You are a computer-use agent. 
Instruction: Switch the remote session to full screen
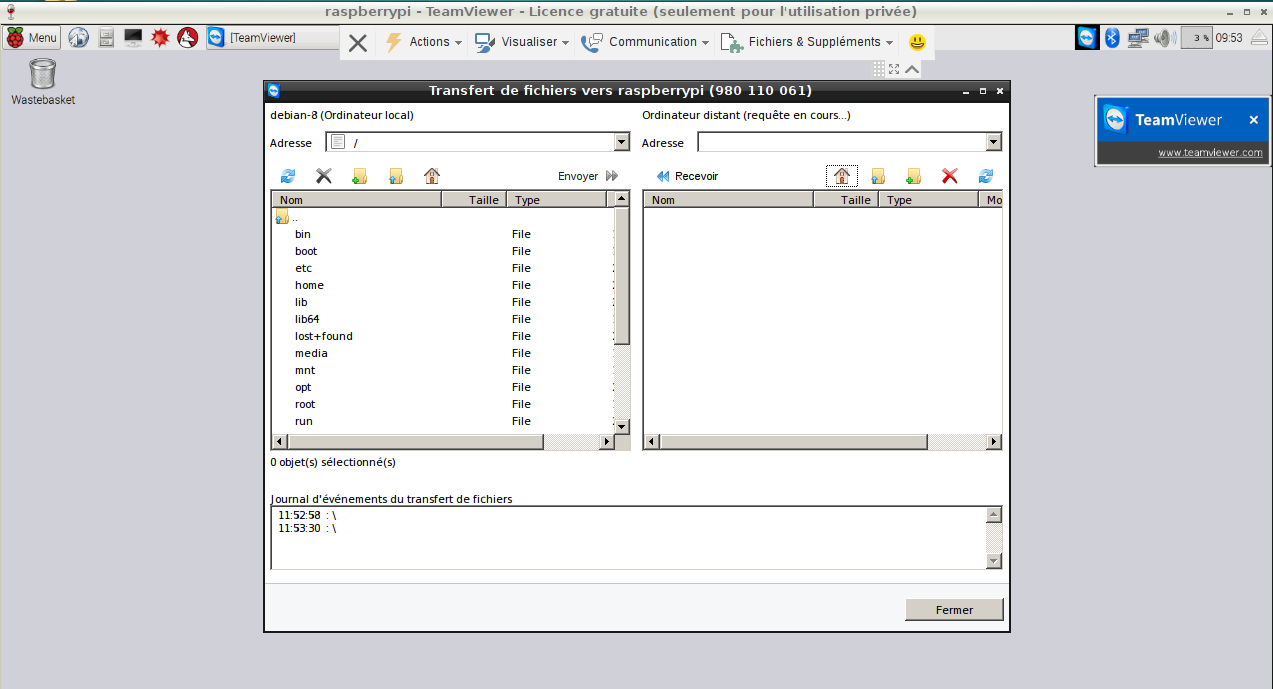[x=894, y=69]
